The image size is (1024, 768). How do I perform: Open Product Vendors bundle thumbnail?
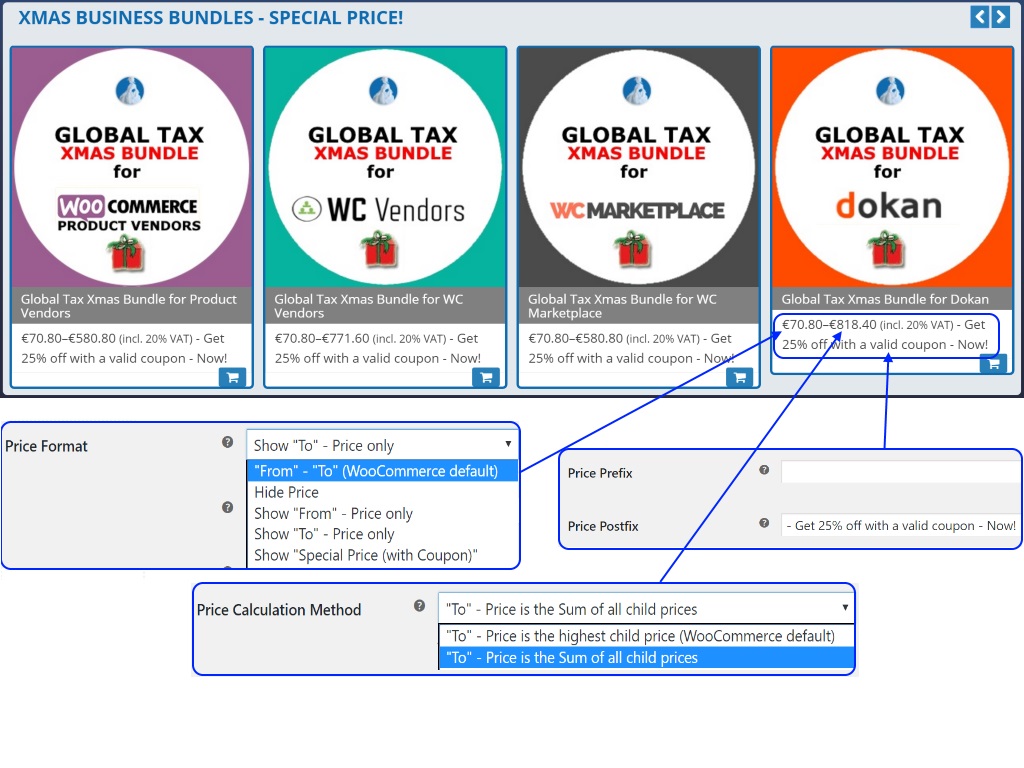(x=131, y=167)
